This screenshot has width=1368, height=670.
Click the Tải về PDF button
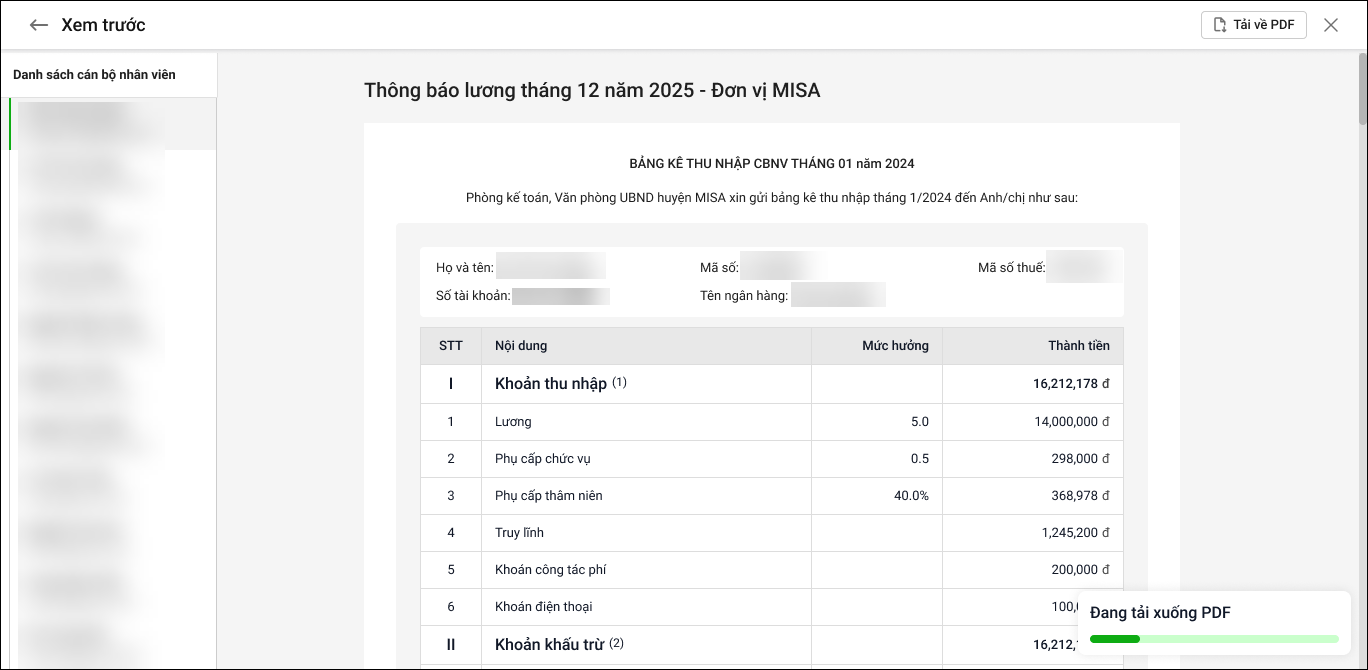[x=1253, y=25]
